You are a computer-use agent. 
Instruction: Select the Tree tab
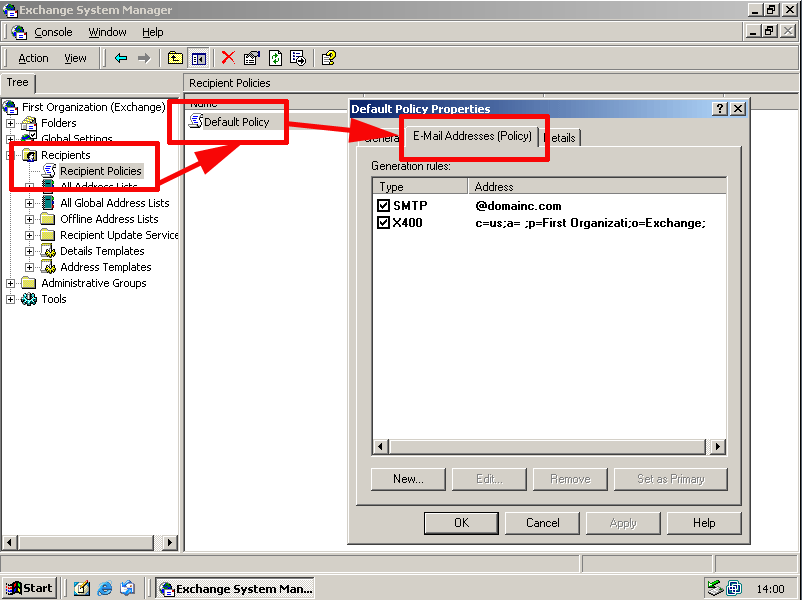click(17, 82)
